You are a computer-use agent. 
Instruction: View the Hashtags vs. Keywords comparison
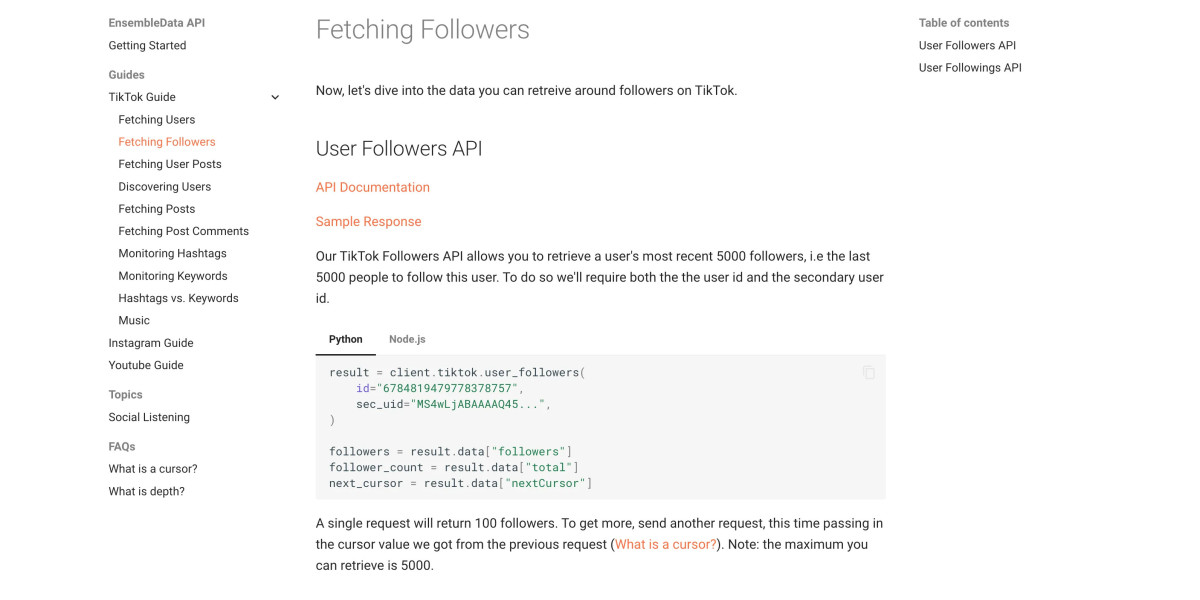coord(179,297)
